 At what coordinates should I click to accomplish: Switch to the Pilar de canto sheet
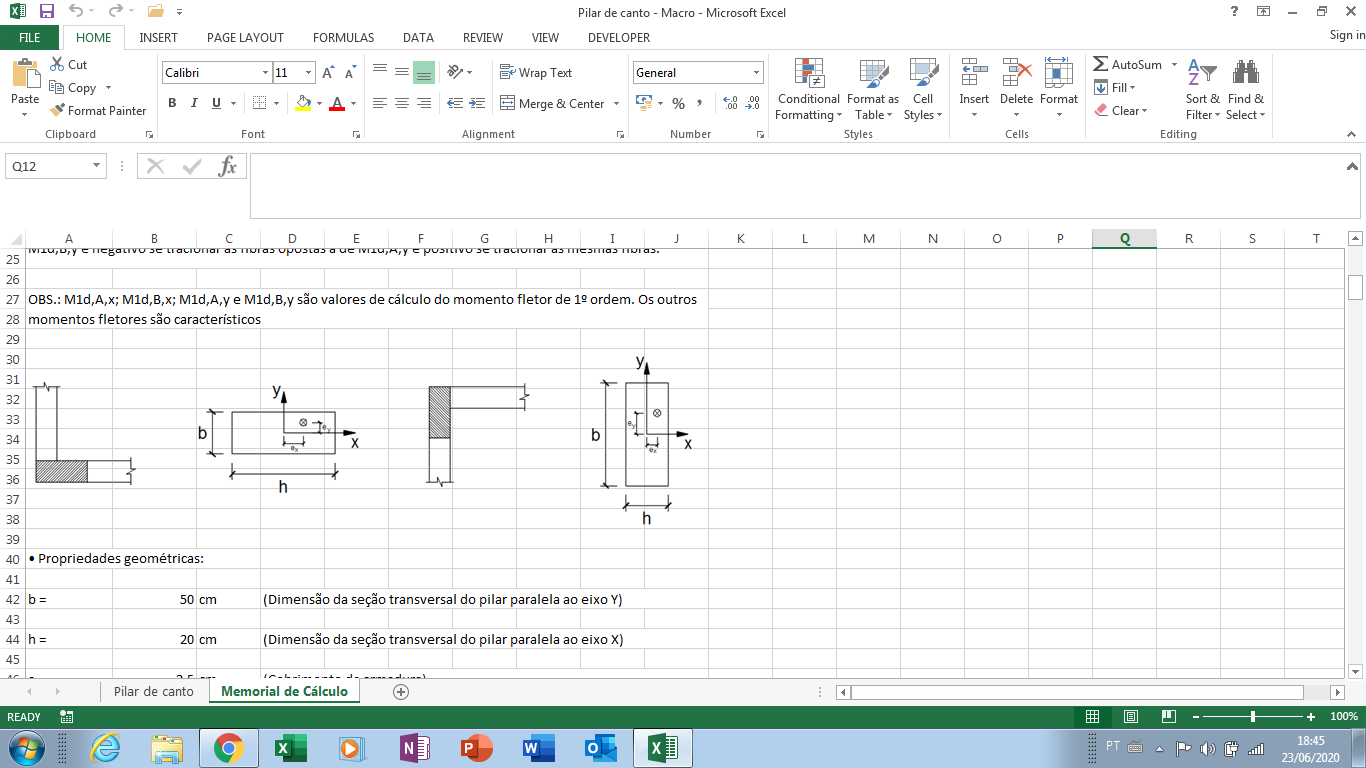tap(154, 691)
